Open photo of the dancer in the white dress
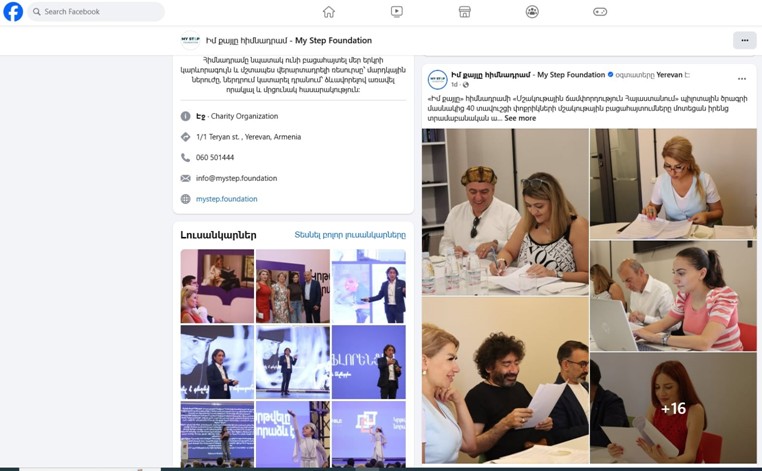762x471 pixels. (293, 434)
